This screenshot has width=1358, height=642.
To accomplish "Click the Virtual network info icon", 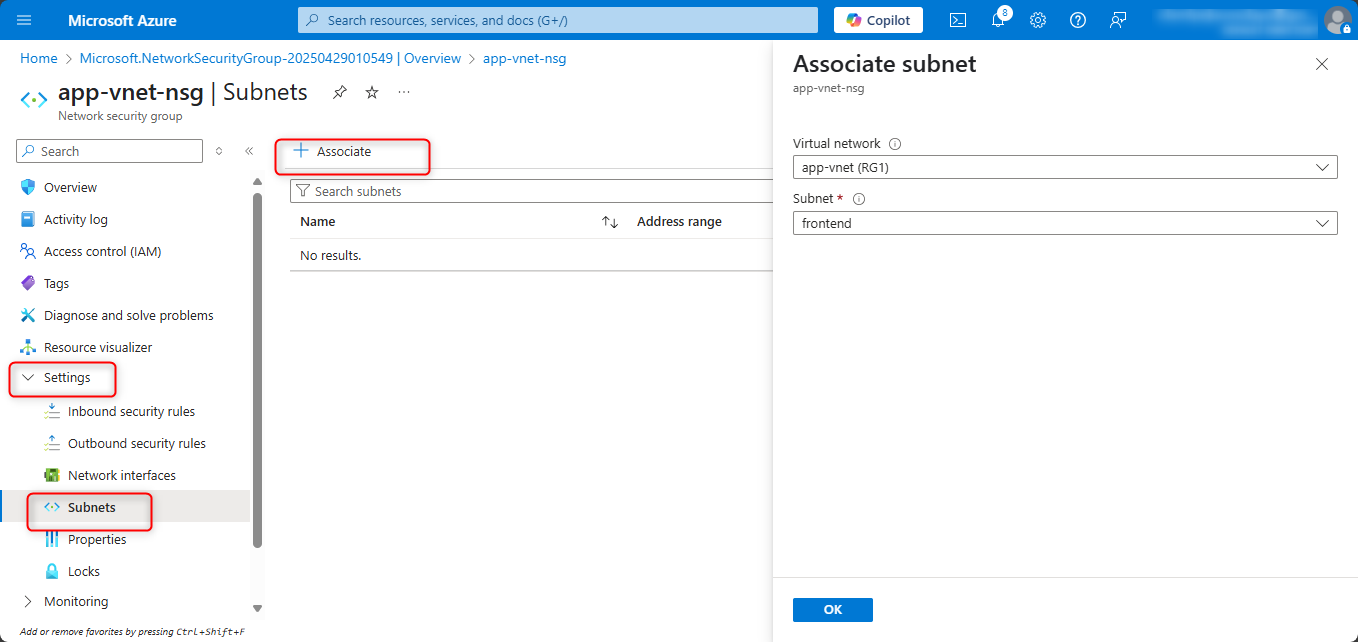I will [x=895, y=144].
